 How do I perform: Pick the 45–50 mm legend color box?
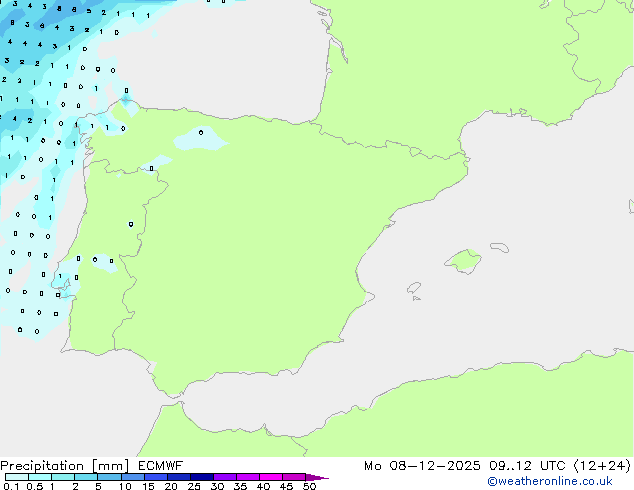point(294,477)
